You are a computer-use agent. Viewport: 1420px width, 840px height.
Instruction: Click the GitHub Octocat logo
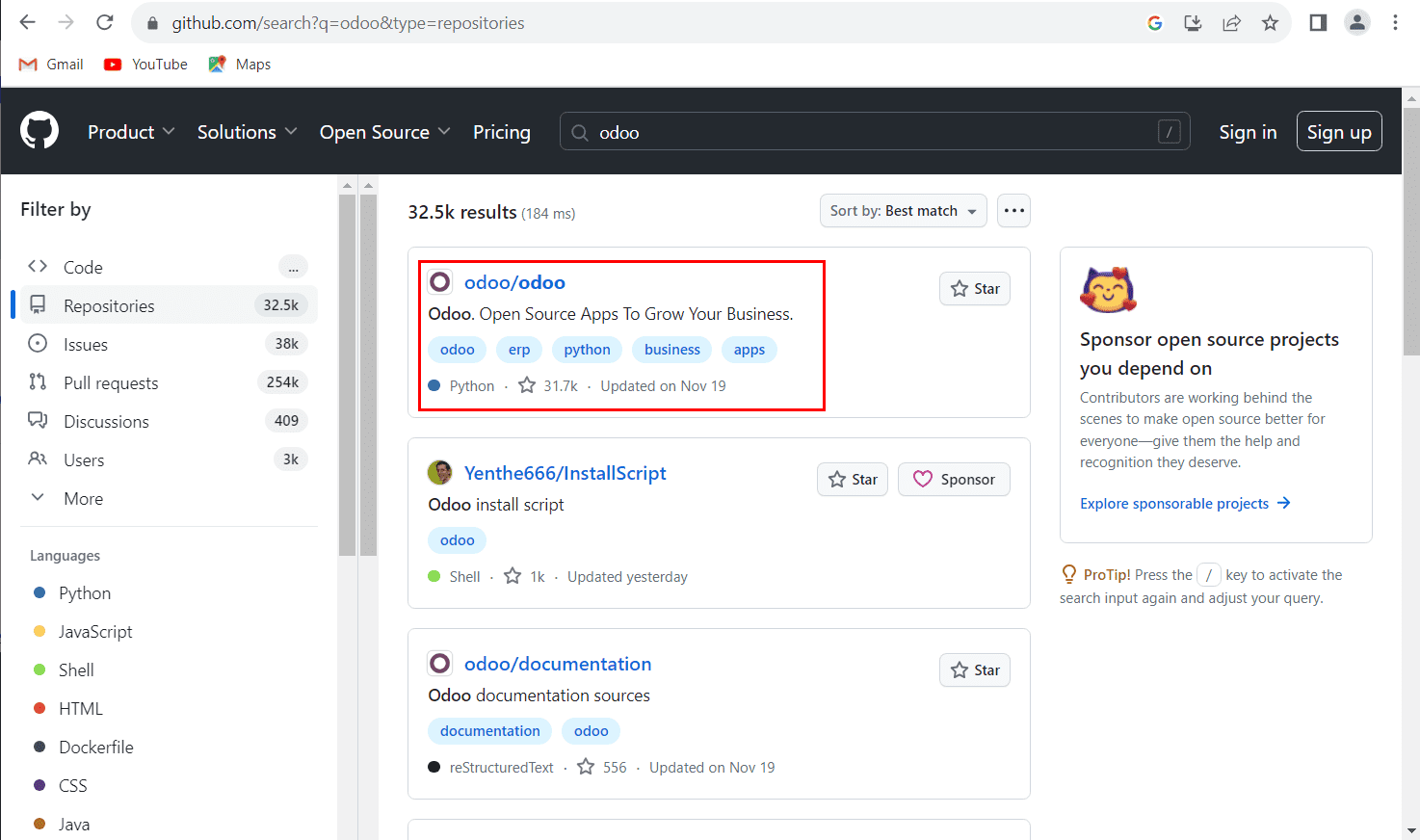click(x=39, y=131)
